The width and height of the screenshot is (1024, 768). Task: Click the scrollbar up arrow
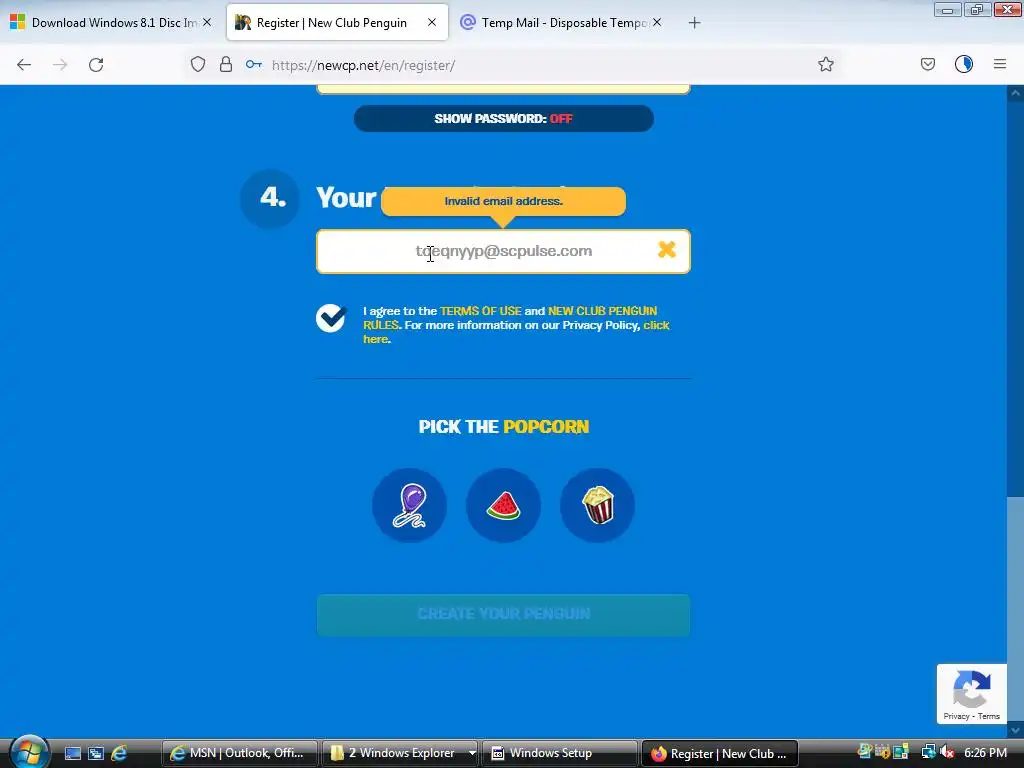pos(1015,93)
